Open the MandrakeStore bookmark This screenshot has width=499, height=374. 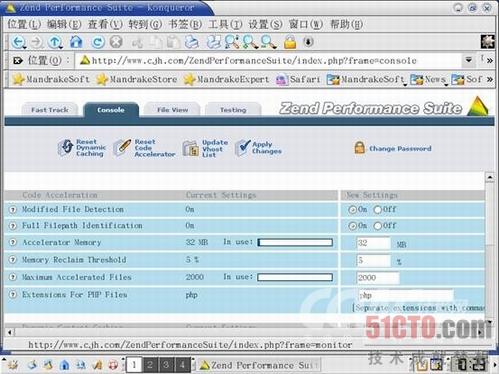137,79
